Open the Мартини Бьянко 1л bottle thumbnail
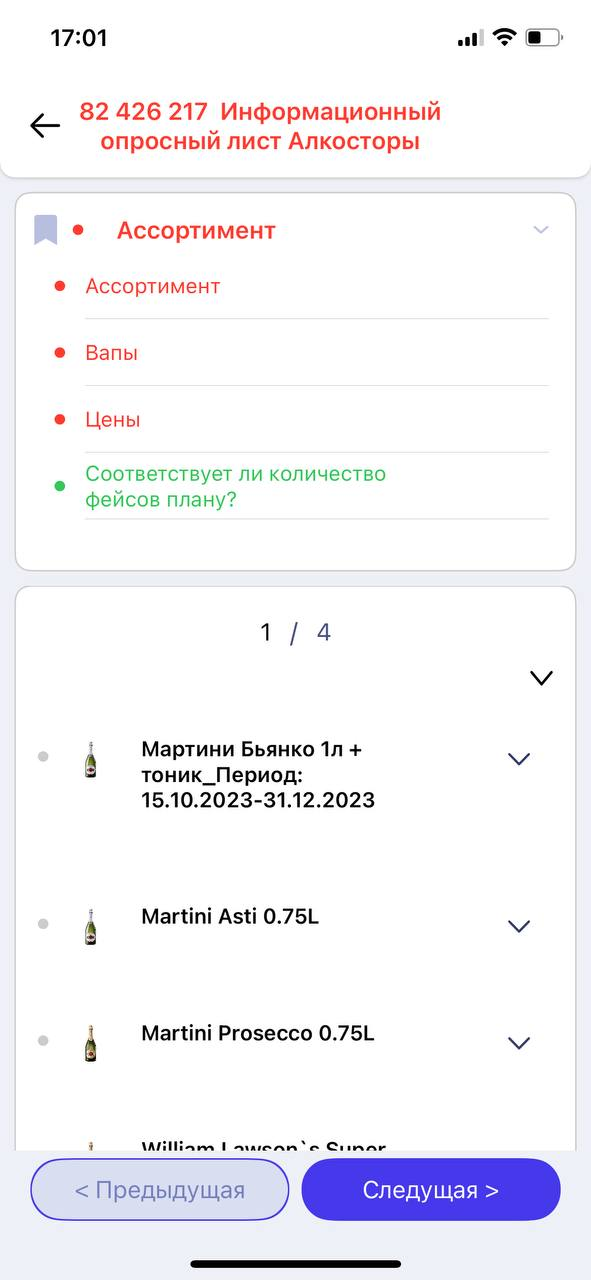Viewport: 591px width, 1280px height. coord(90,760)
